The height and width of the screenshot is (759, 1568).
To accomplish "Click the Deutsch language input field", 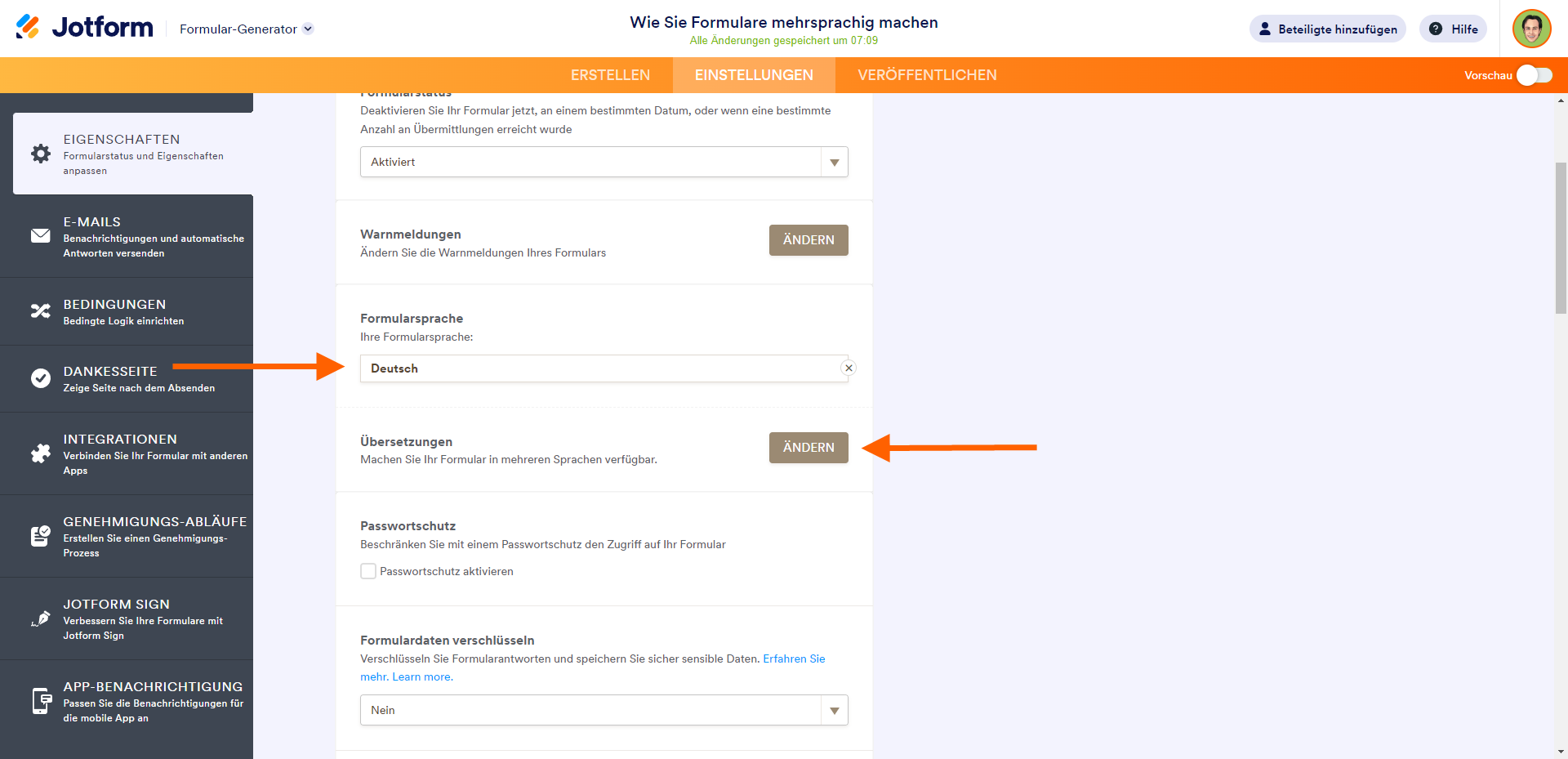I will coord(596,368).
